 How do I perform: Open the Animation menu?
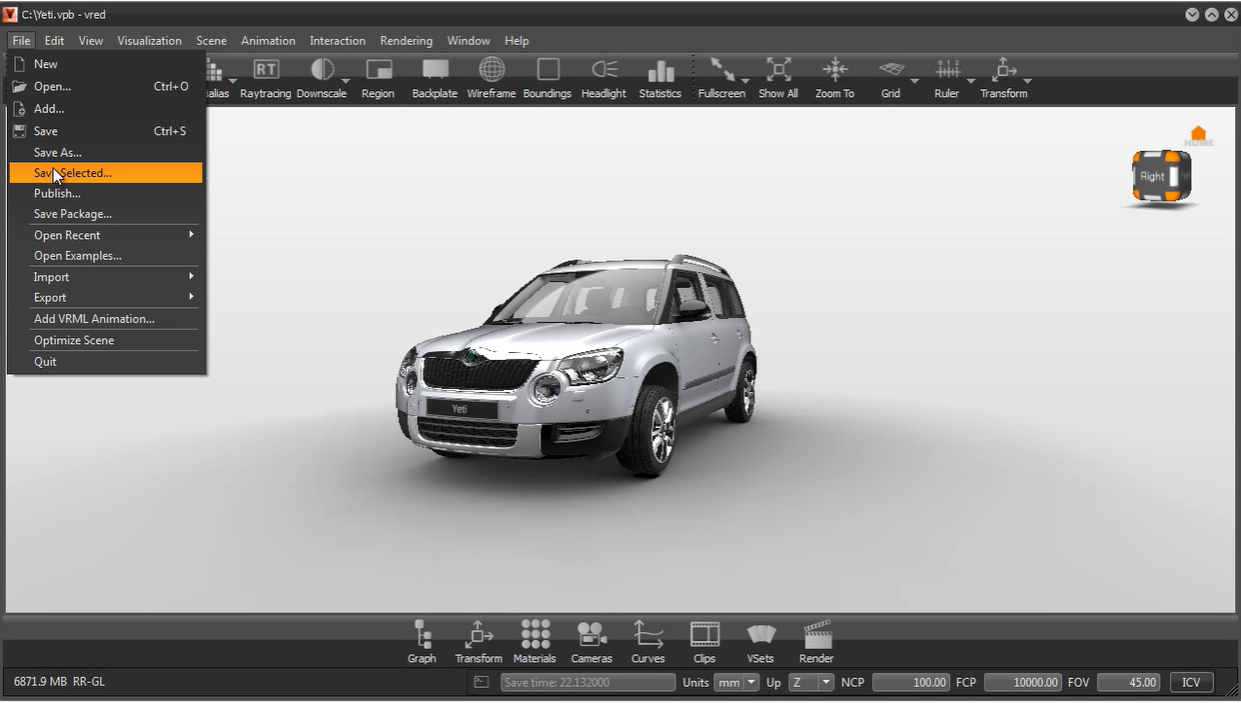[x=268, y=41]
